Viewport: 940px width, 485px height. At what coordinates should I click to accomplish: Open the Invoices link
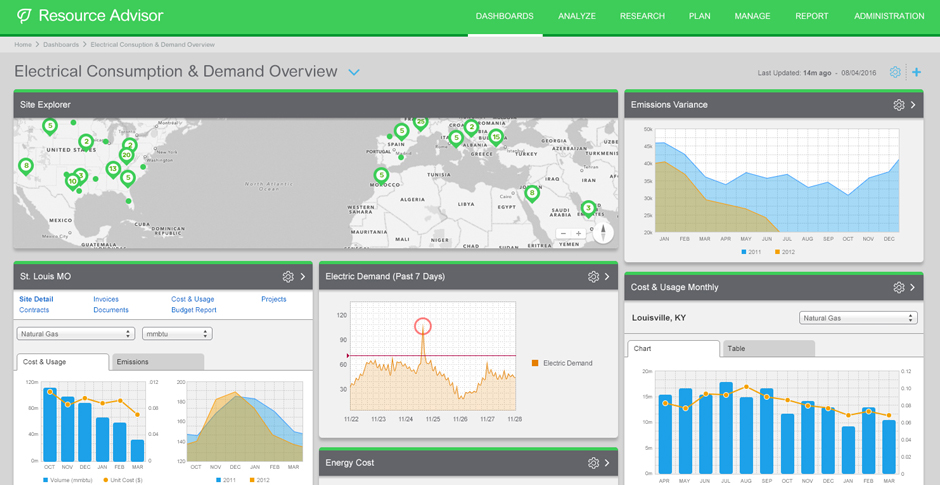106,299
